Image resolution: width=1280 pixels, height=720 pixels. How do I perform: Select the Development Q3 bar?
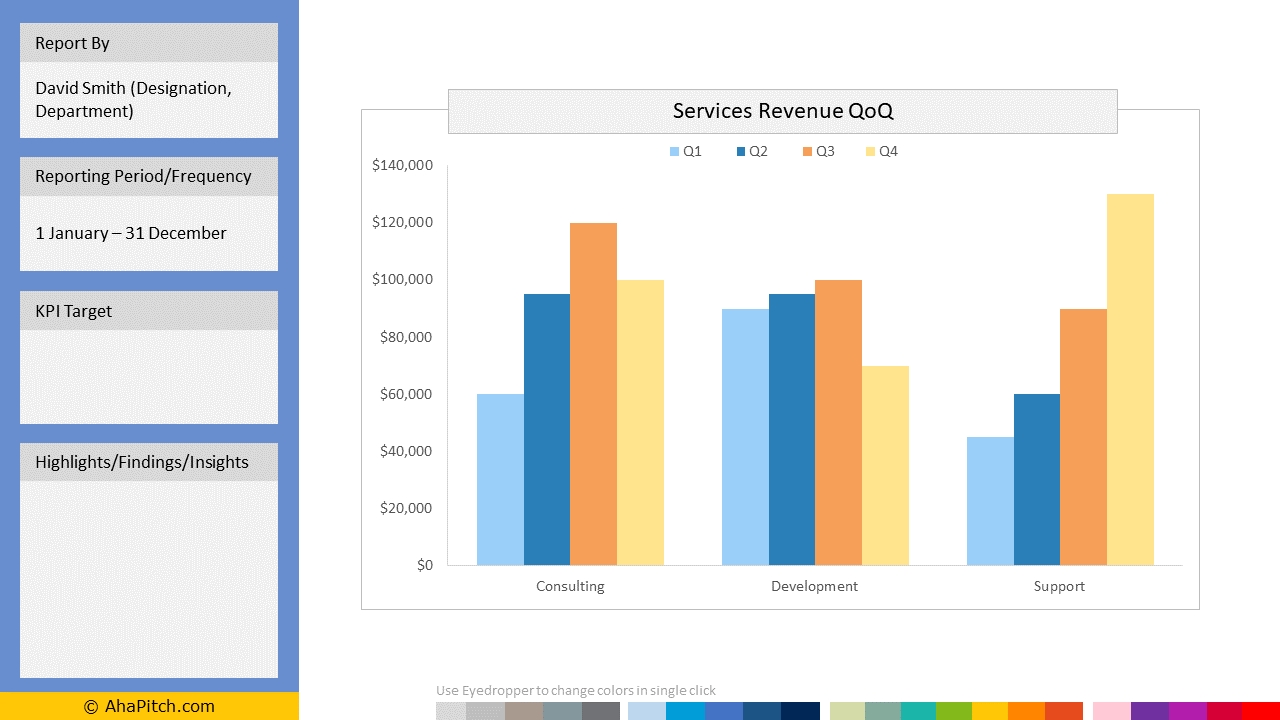coord(838,422)
